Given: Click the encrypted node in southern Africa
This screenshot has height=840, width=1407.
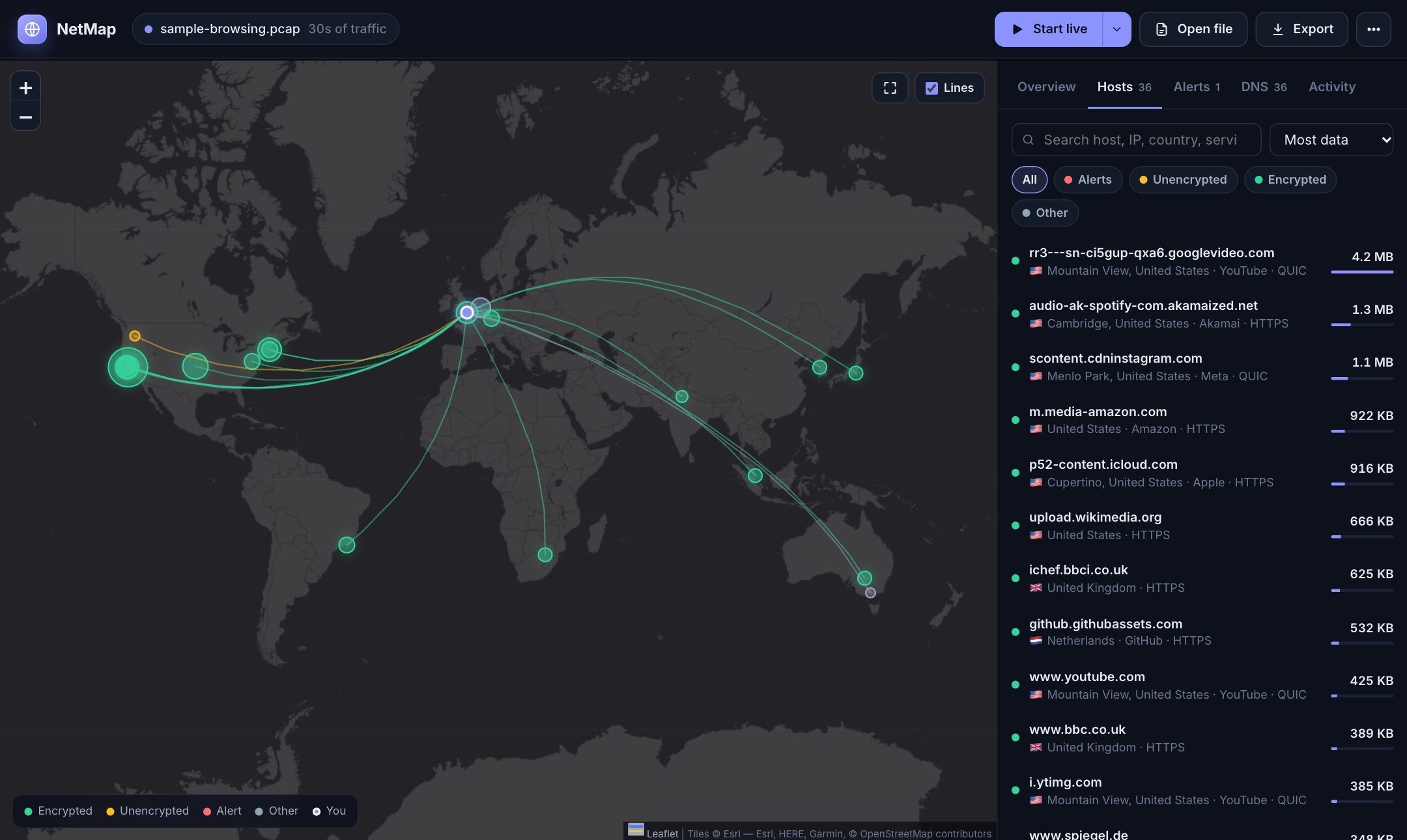Looking at the screenshot, I should coord(545,555).
